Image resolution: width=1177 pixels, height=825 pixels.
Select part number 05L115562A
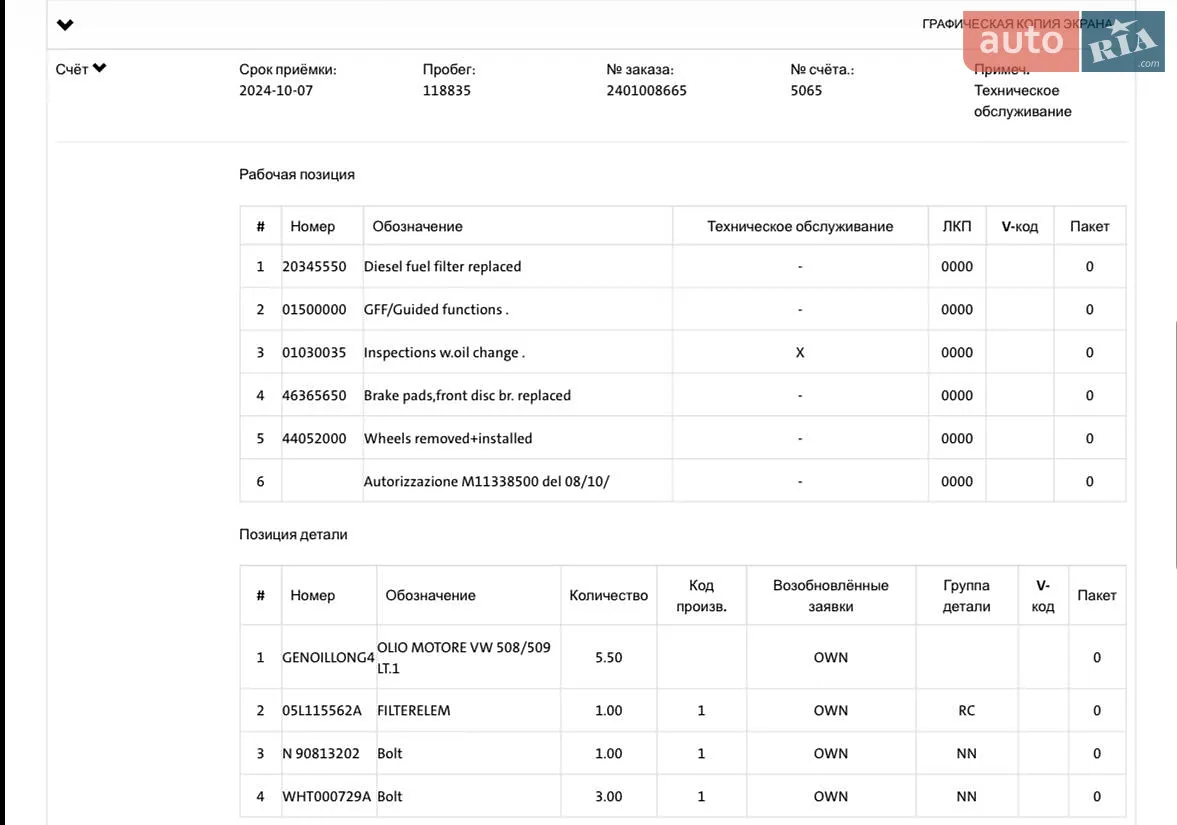322,710
